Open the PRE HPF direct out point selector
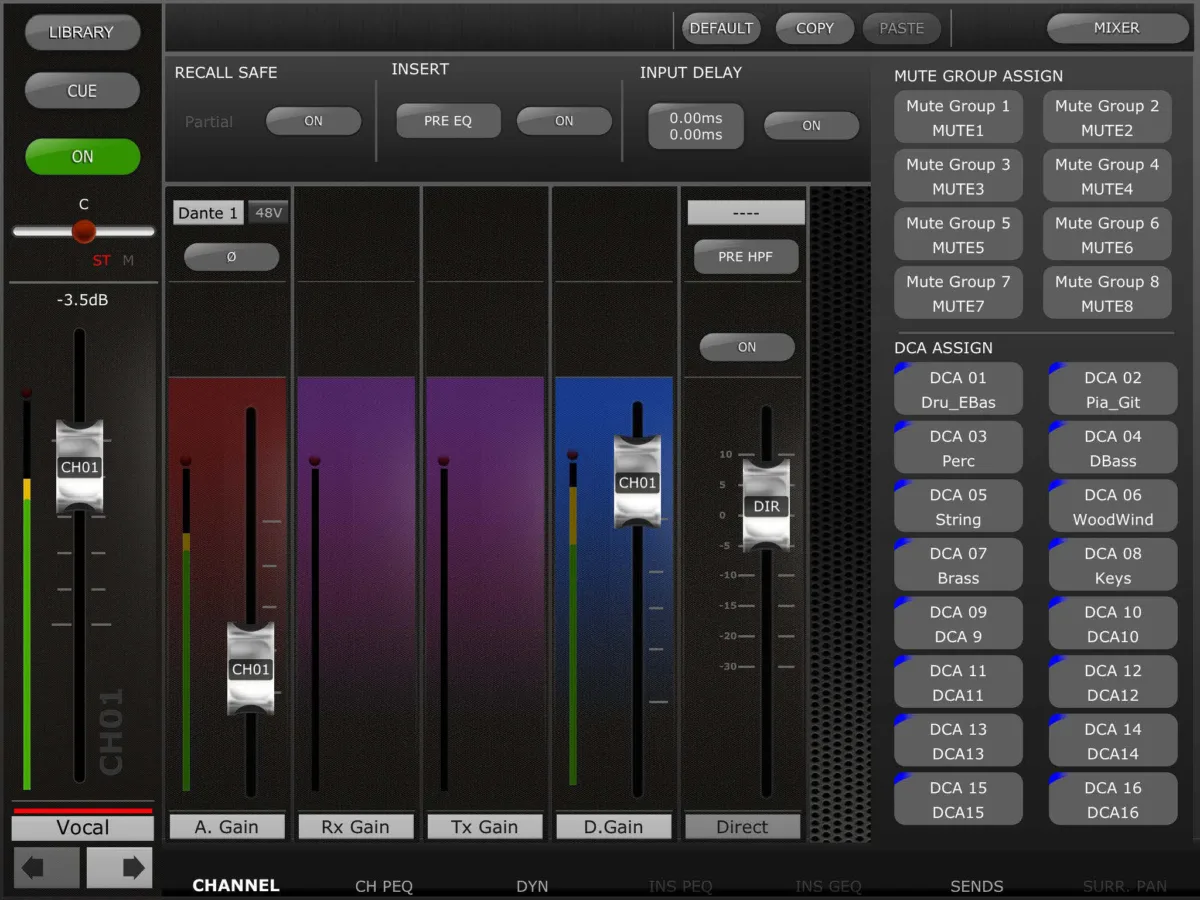Screen dimensions: 1200x900 [x=746, y=256]
